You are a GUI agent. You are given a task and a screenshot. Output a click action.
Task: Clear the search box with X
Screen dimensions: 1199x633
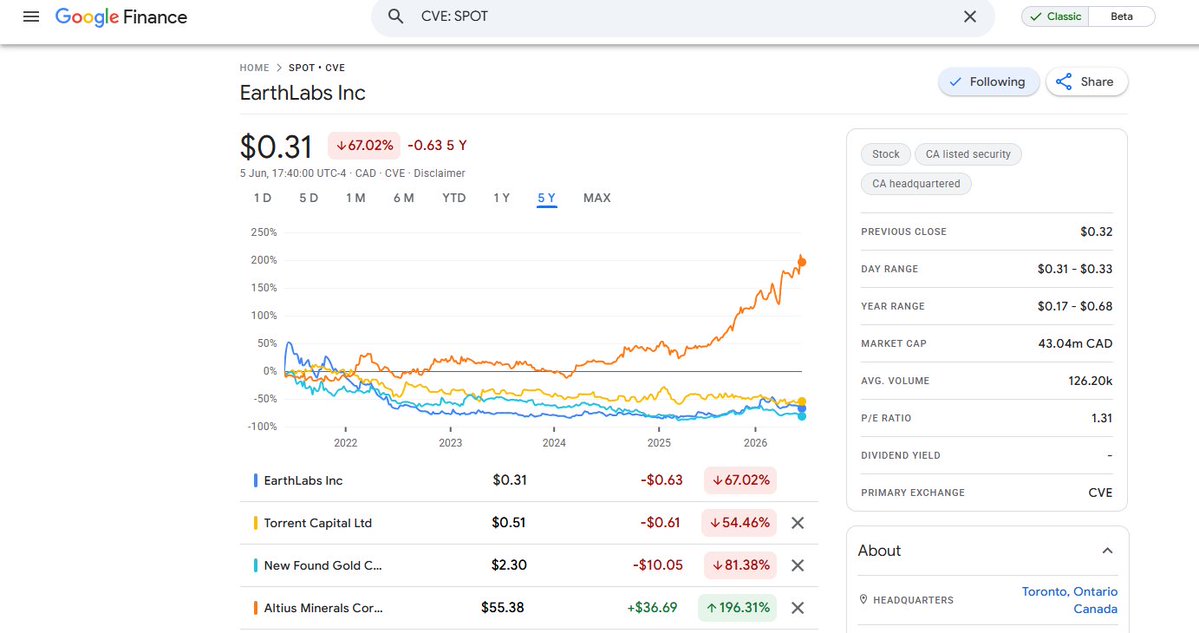tap(970, 16)
